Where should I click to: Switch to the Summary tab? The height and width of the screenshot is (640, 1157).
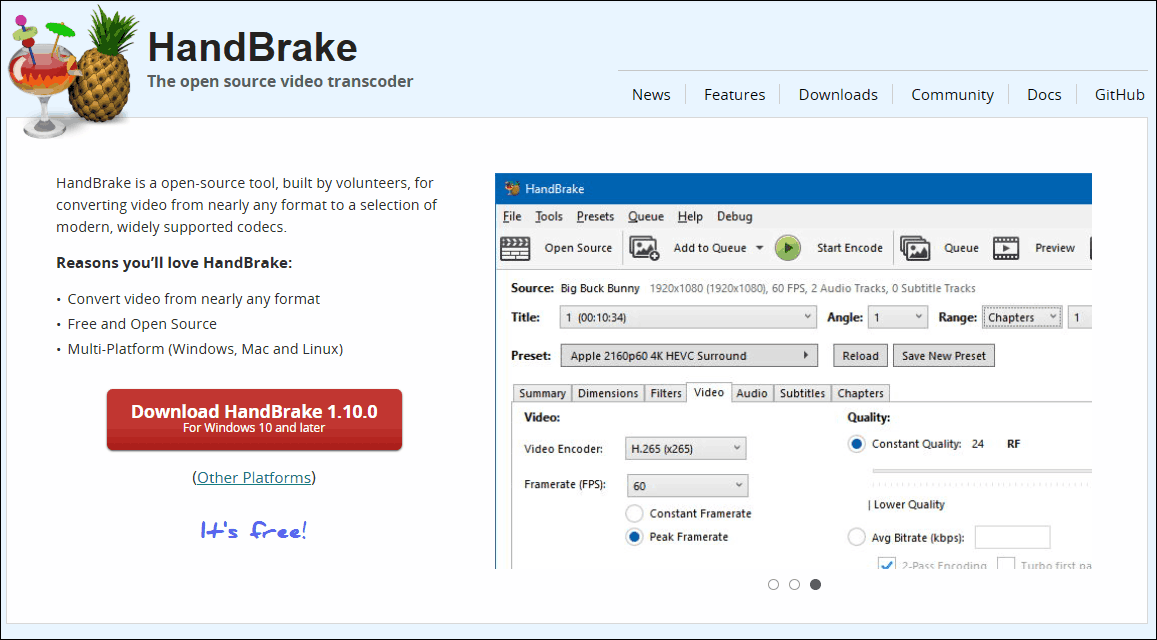[542, 393]
